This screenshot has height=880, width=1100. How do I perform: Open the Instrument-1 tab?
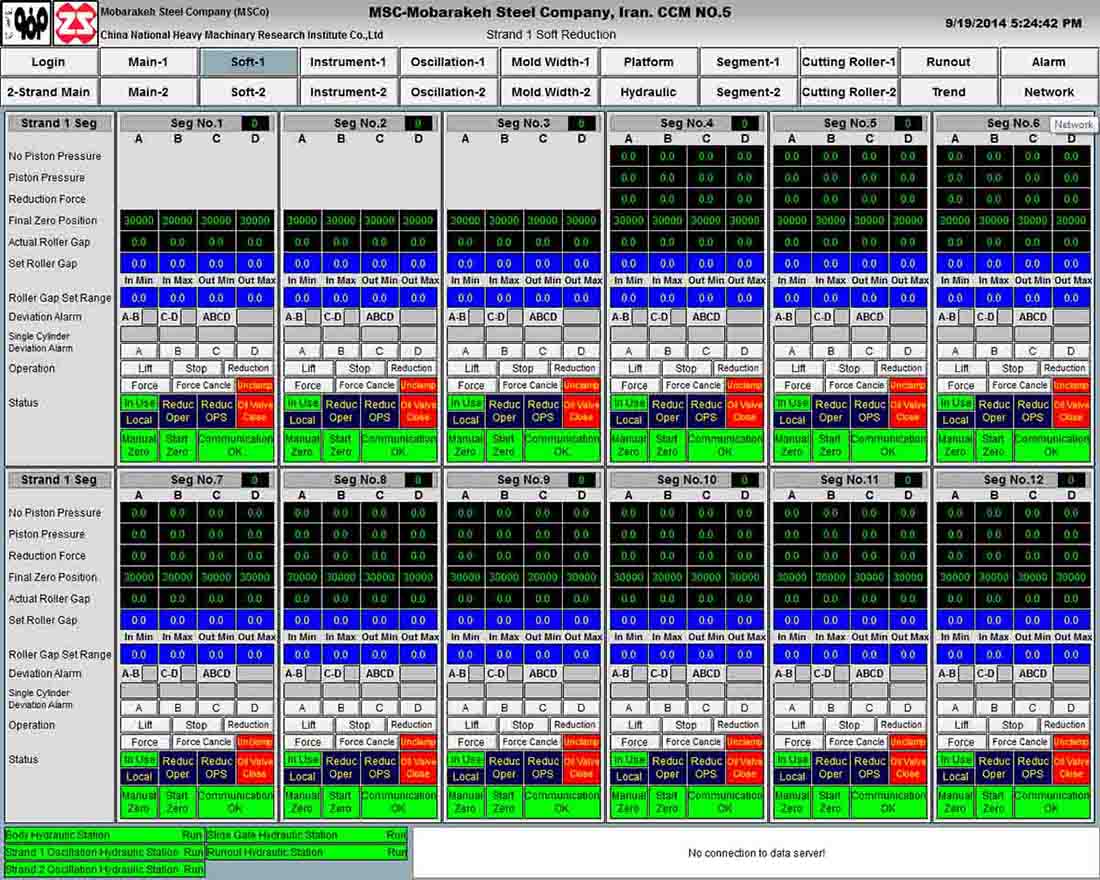(349, 62)
